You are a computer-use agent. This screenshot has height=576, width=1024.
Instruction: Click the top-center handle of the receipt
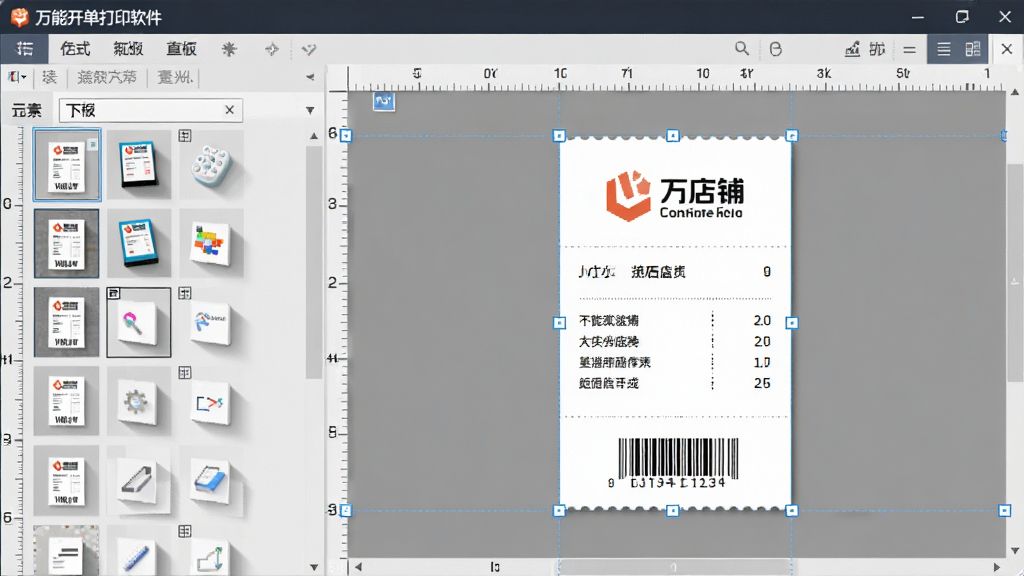point(673,135)
